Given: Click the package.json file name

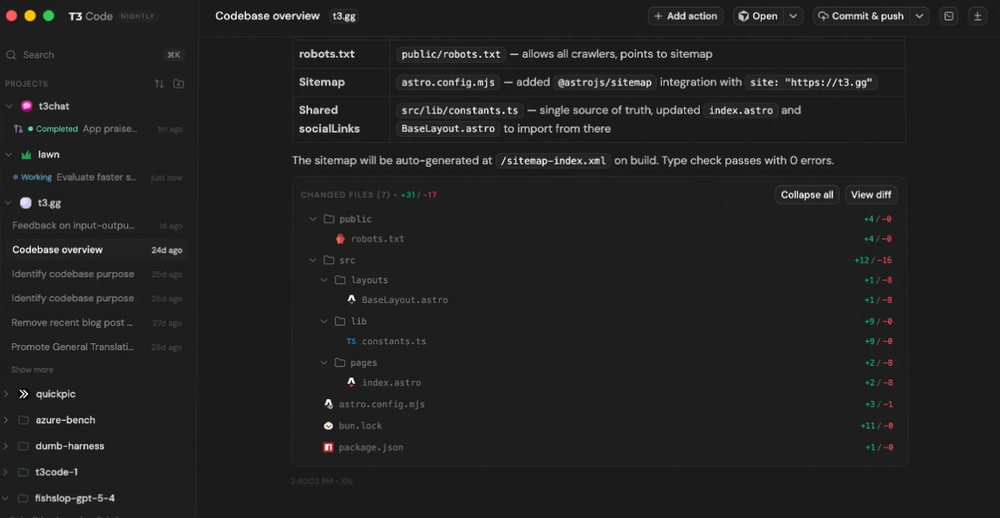Looking at the screenshot, I should coord(371,447).
